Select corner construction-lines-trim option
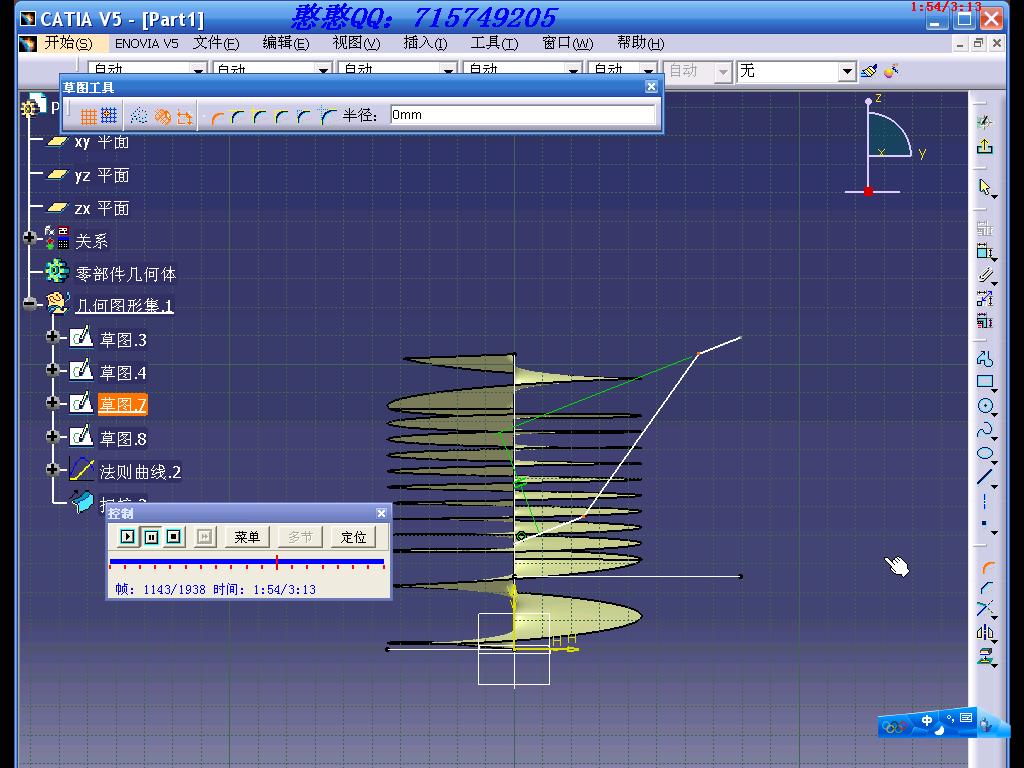The width and height of the screenshot is (1024, 768). (x=303, y=117)
